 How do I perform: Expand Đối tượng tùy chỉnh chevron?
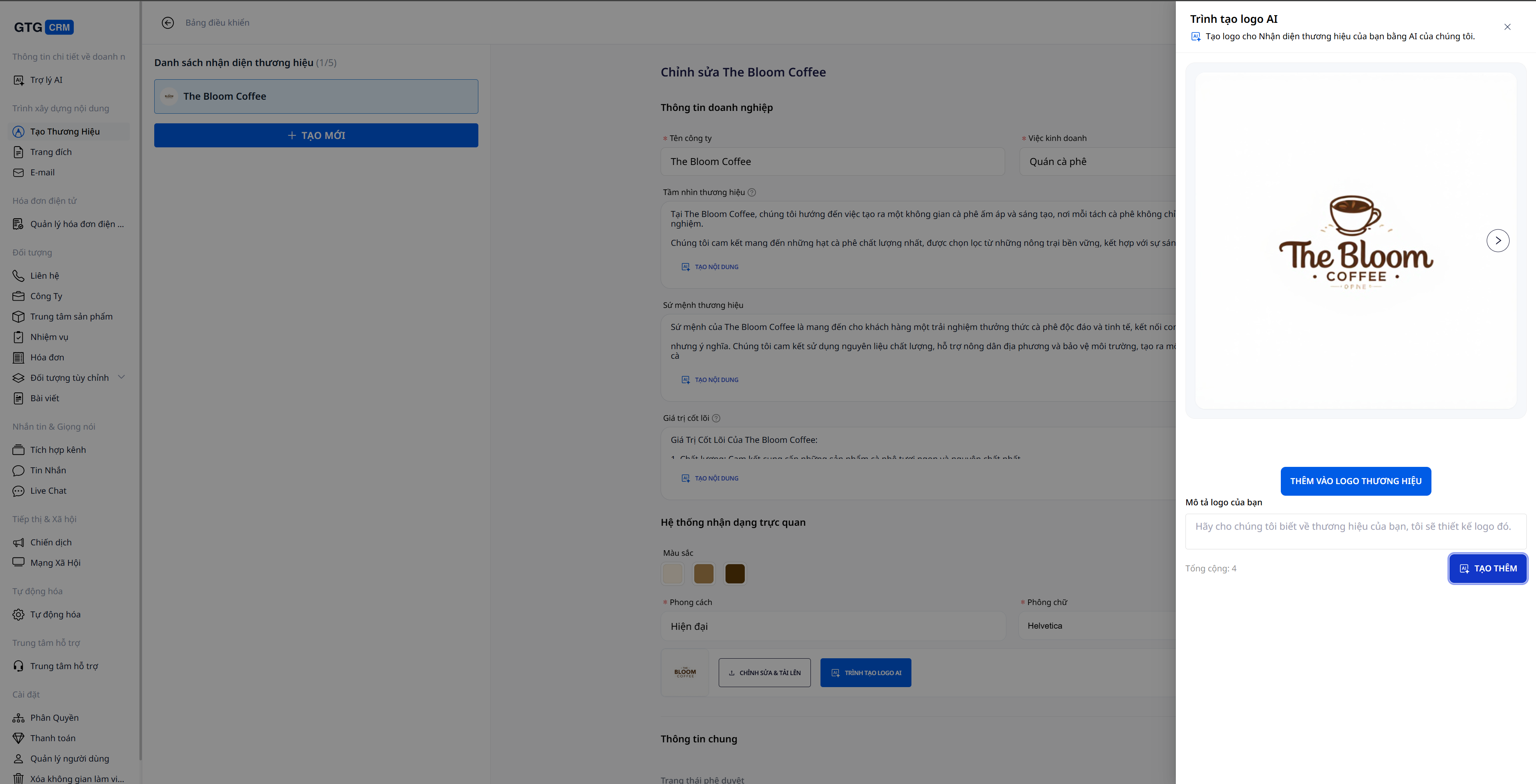point(122,377)
